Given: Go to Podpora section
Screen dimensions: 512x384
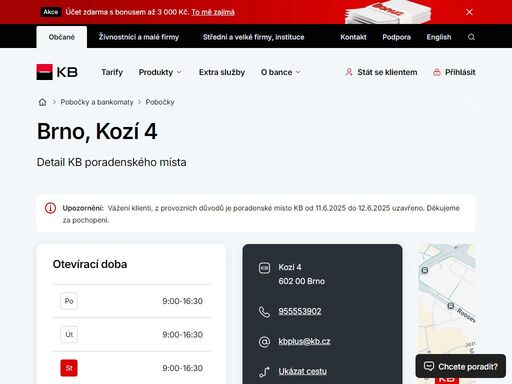Looking at the screenshot, I should [396, 37].
